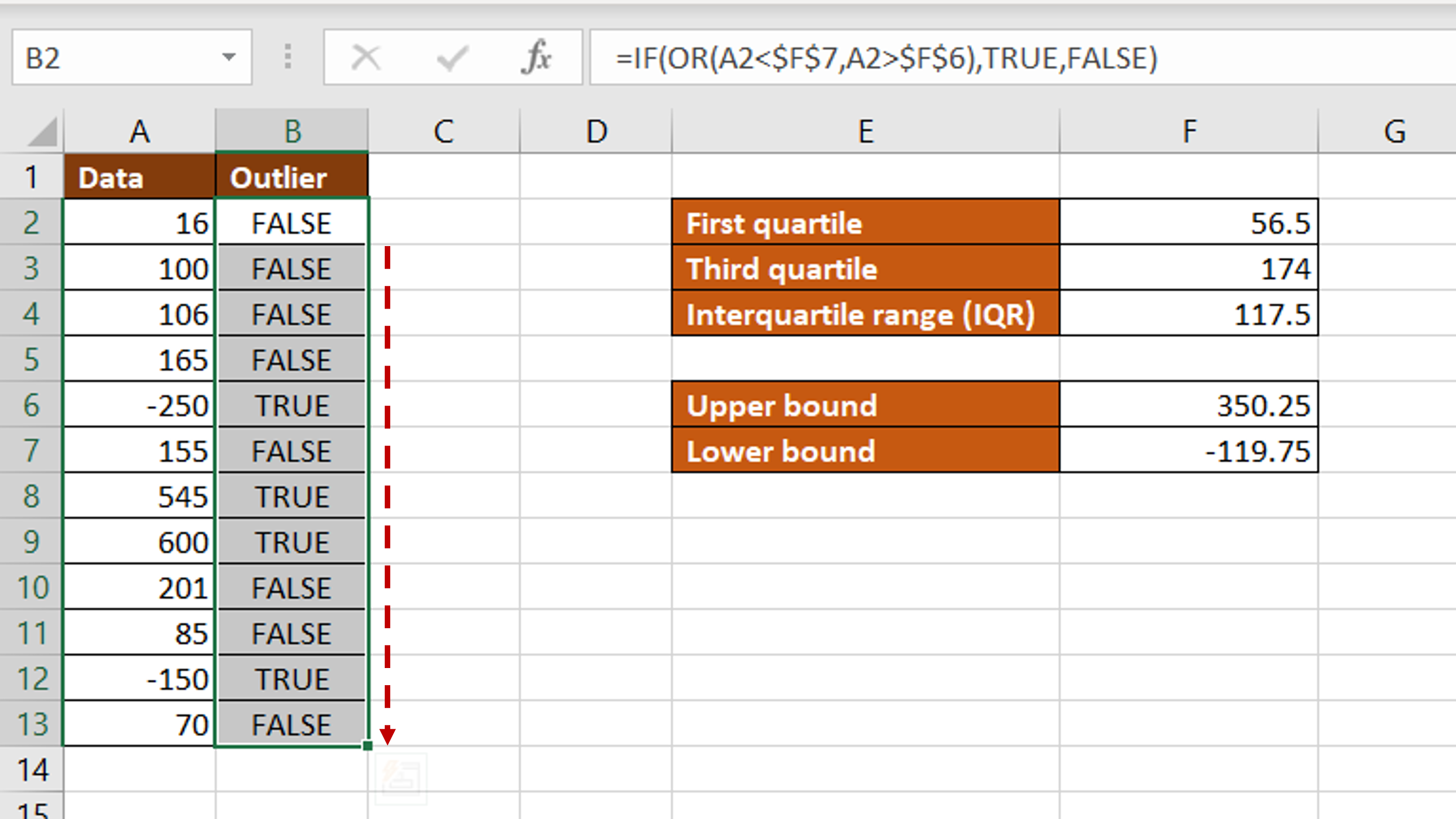This screenshot has height=819, width=1456.
Task: Click the Lower bound value -119.75 cell
Action: click(1188, 451)
